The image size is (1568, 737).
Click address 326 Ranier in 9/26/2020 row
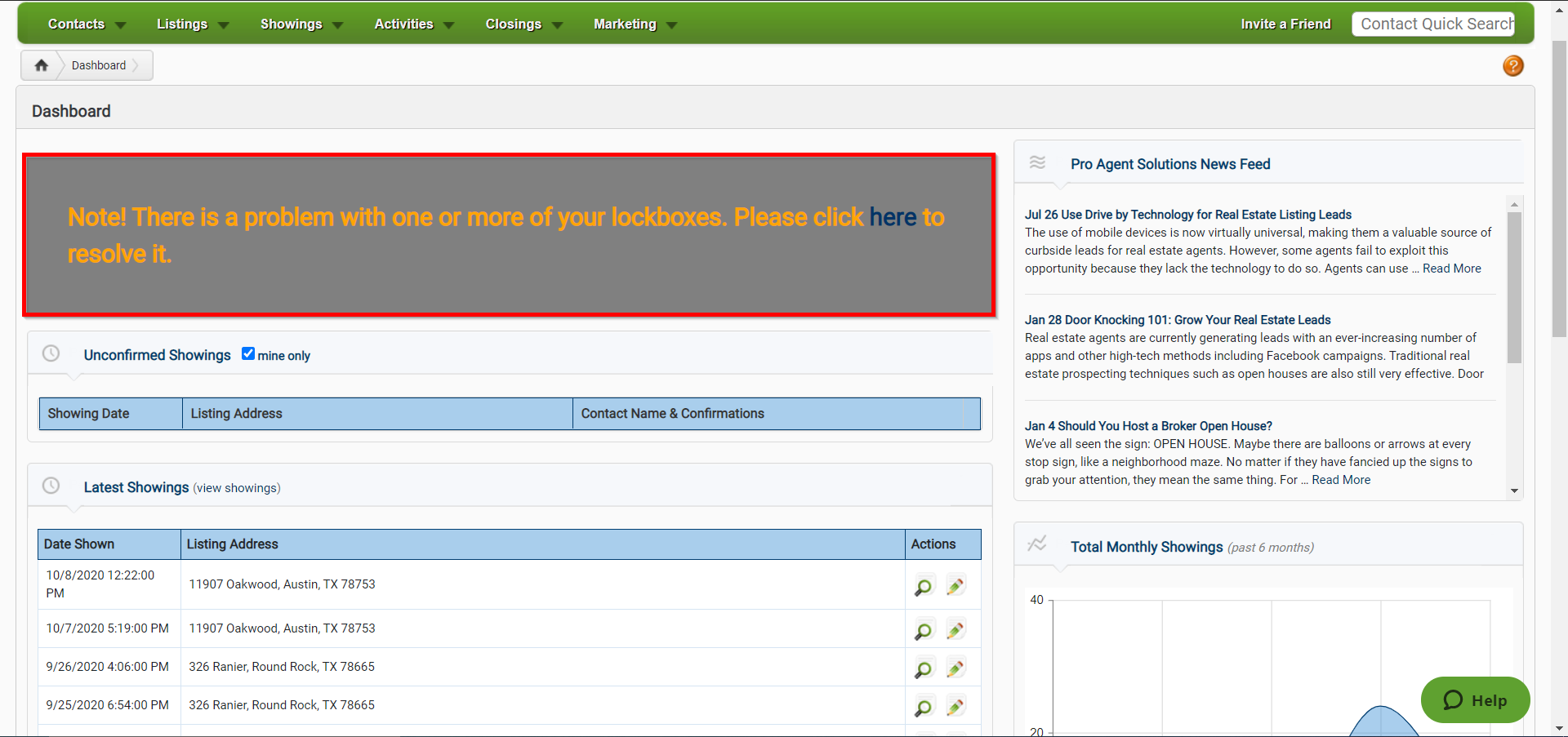(x=282, y=667)
